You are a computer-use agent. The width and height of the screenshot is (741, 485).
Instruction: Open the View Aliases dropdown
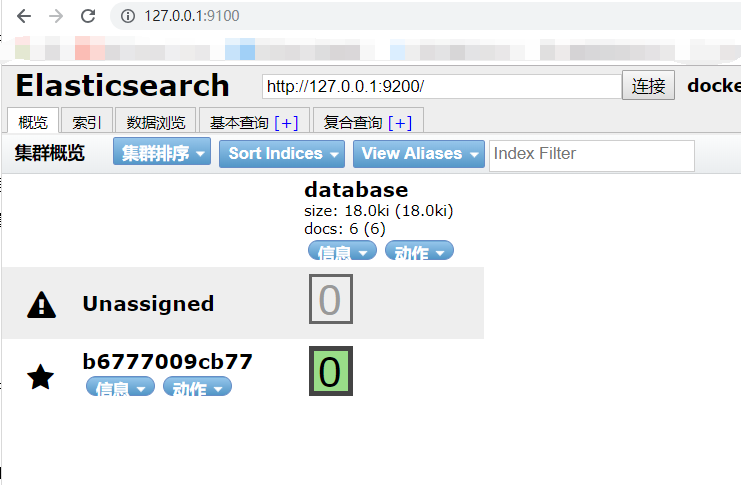pyautogui.click(x=418, y=154)
